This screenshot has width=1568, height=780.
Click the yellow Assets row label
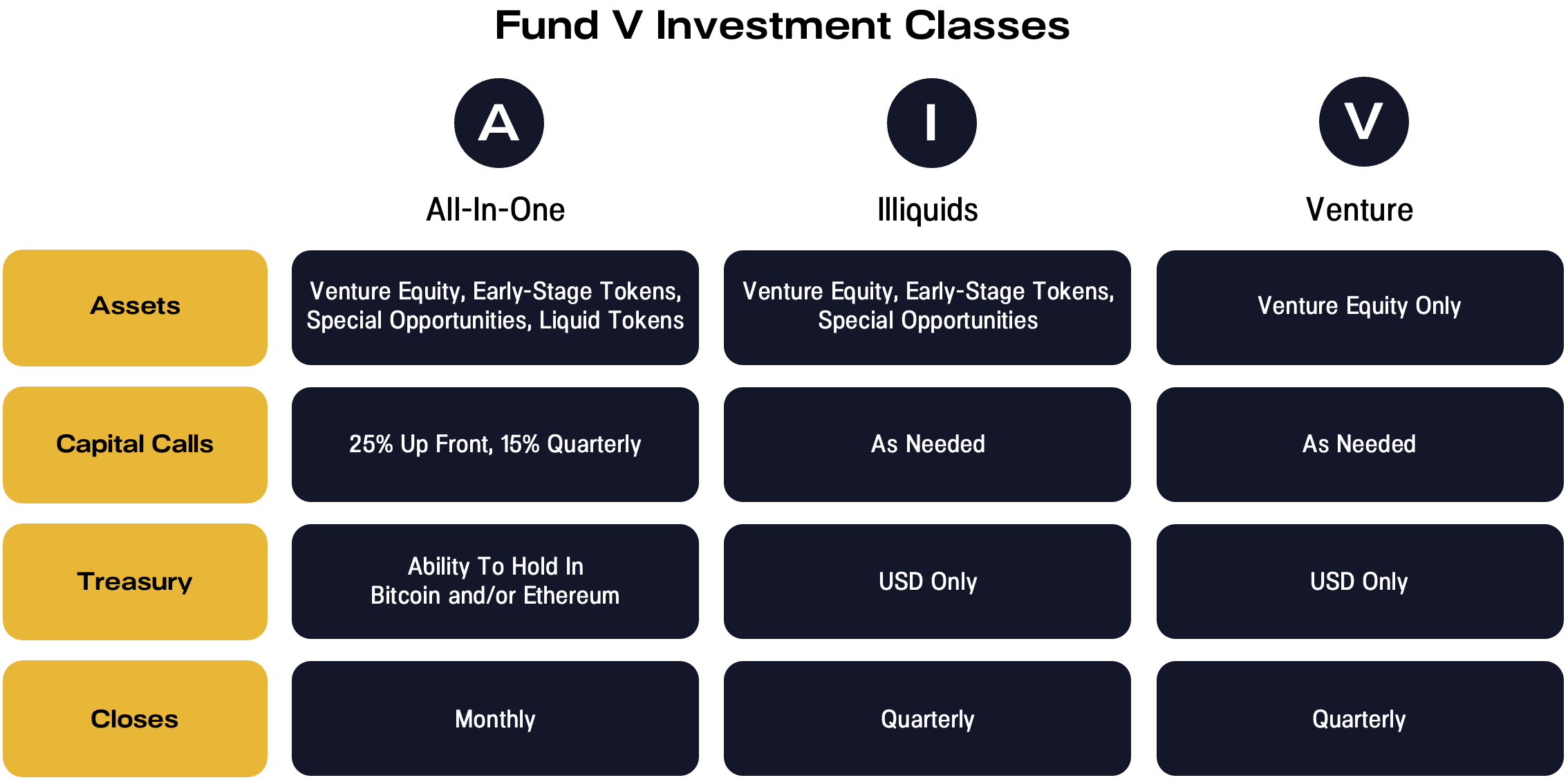135,308
